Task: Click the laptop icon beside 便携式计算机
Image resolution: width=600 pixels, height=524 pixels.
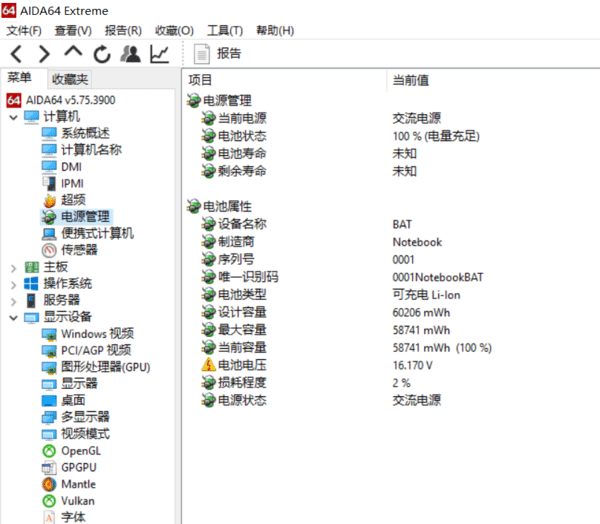Action: point(49,233)
